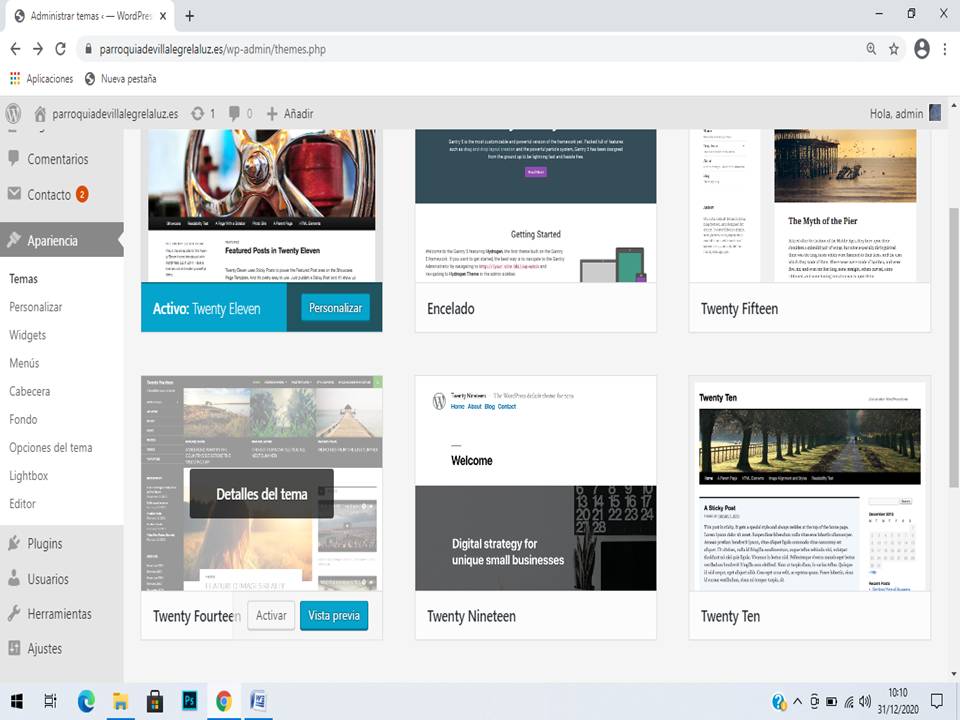This screenshot has height=720, width=960.
Task: Open Detalles del tema for Twenty Fourteen
Action: (x=261, y=494)
